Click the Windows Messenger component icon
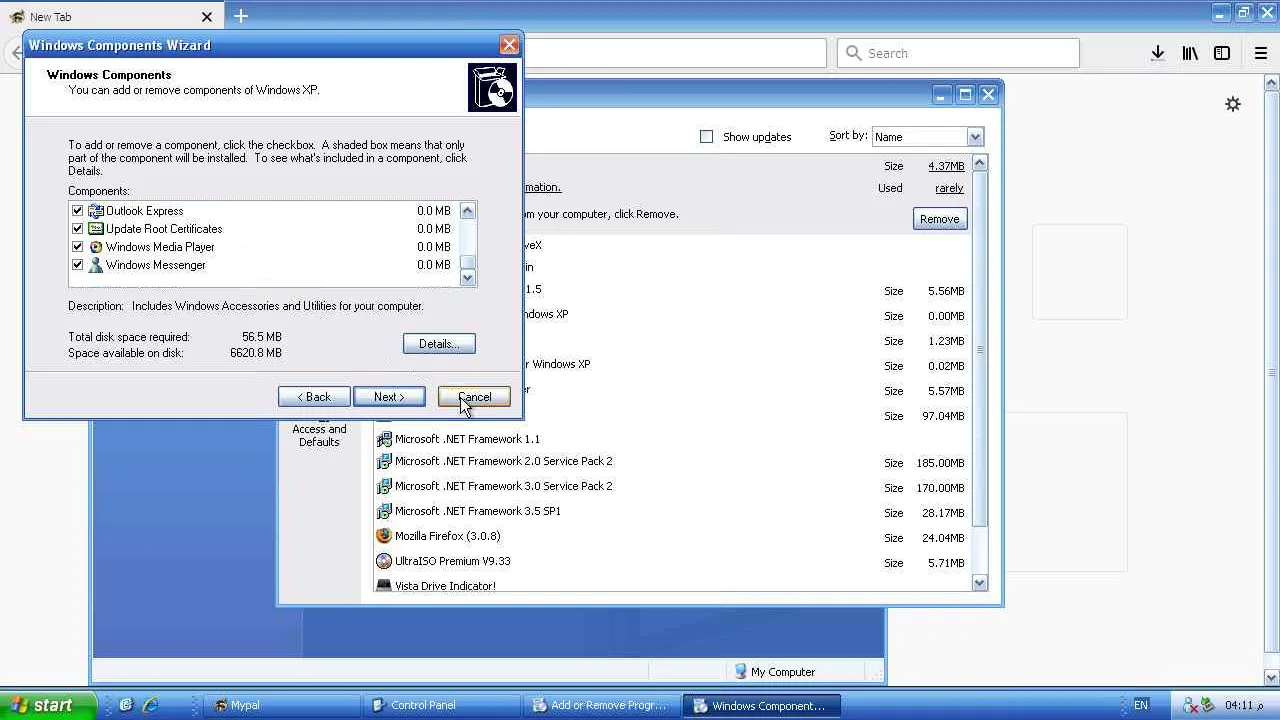 (x=96, y=265)
